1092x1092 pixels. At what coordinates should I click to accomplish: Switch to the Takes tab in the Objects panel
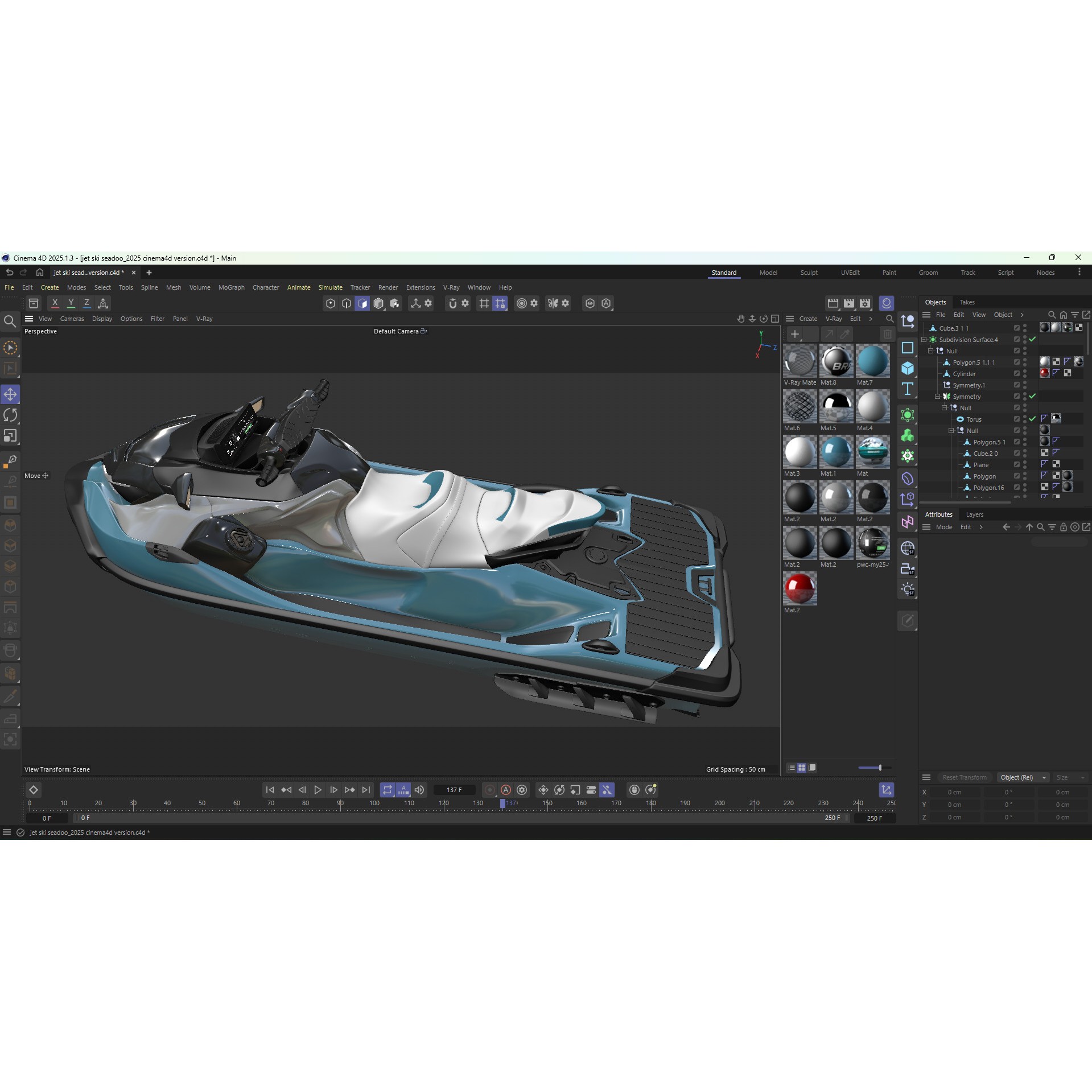(x=967, y=302)
